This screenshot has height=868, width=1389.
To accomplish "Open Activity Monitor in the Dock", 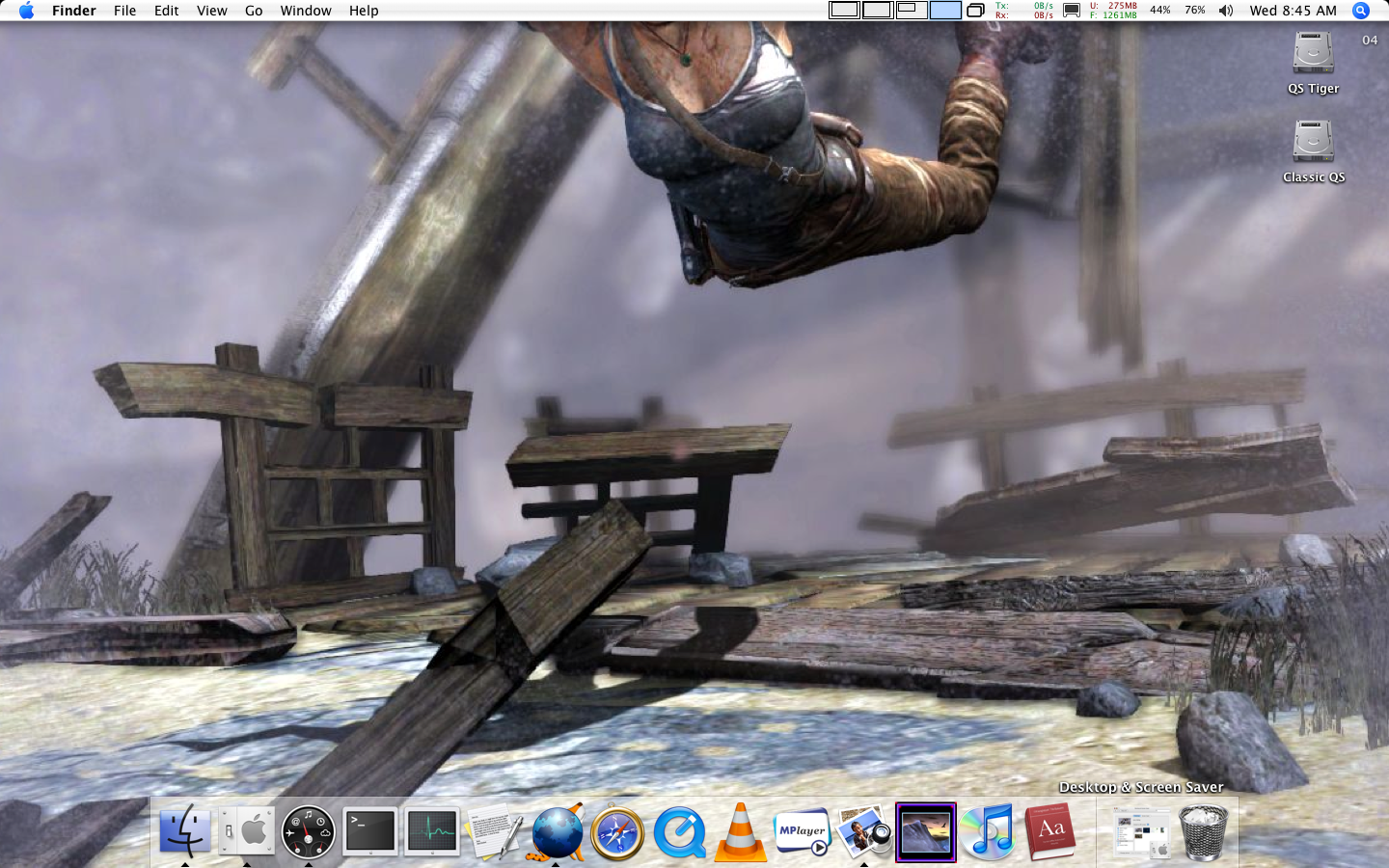I will pyautogui.click(x=431, y=831).
